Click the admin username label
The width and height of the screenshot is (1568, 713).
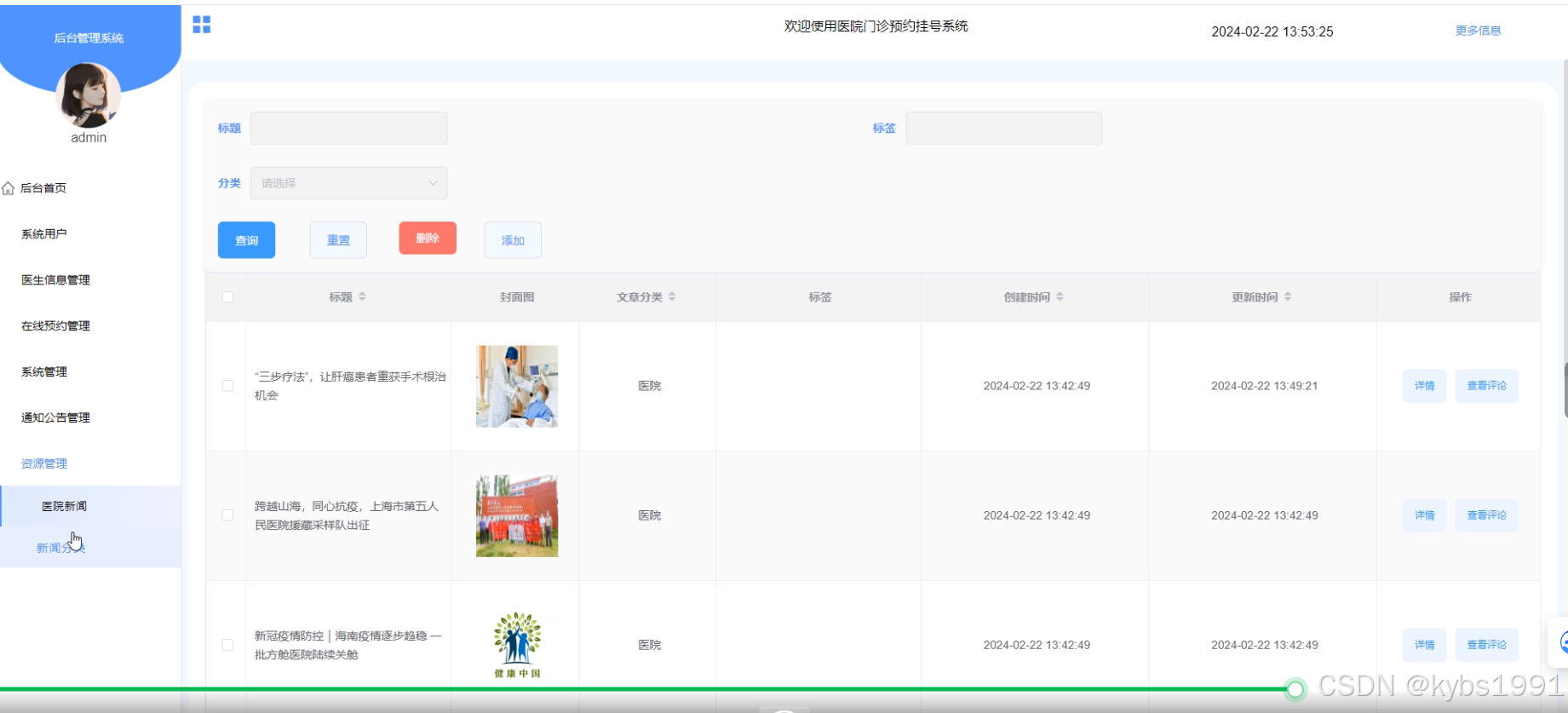[x=89, y=138]
